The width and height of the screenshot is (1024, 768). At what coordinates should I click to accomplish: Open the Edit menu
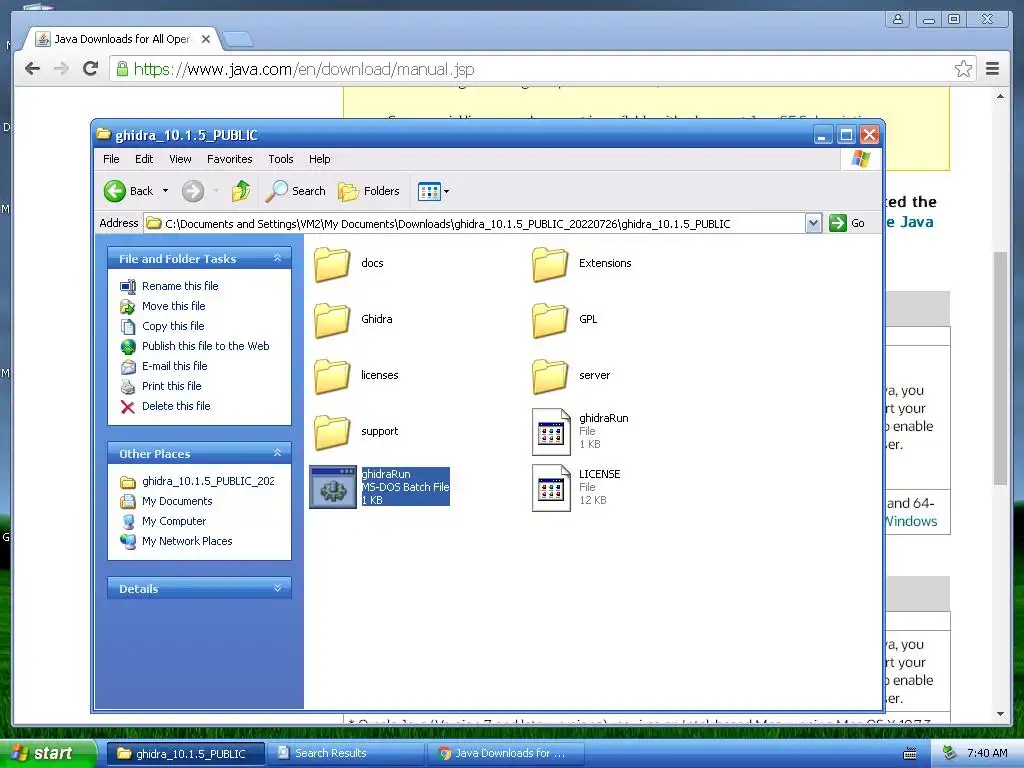[x=144, y=159]
